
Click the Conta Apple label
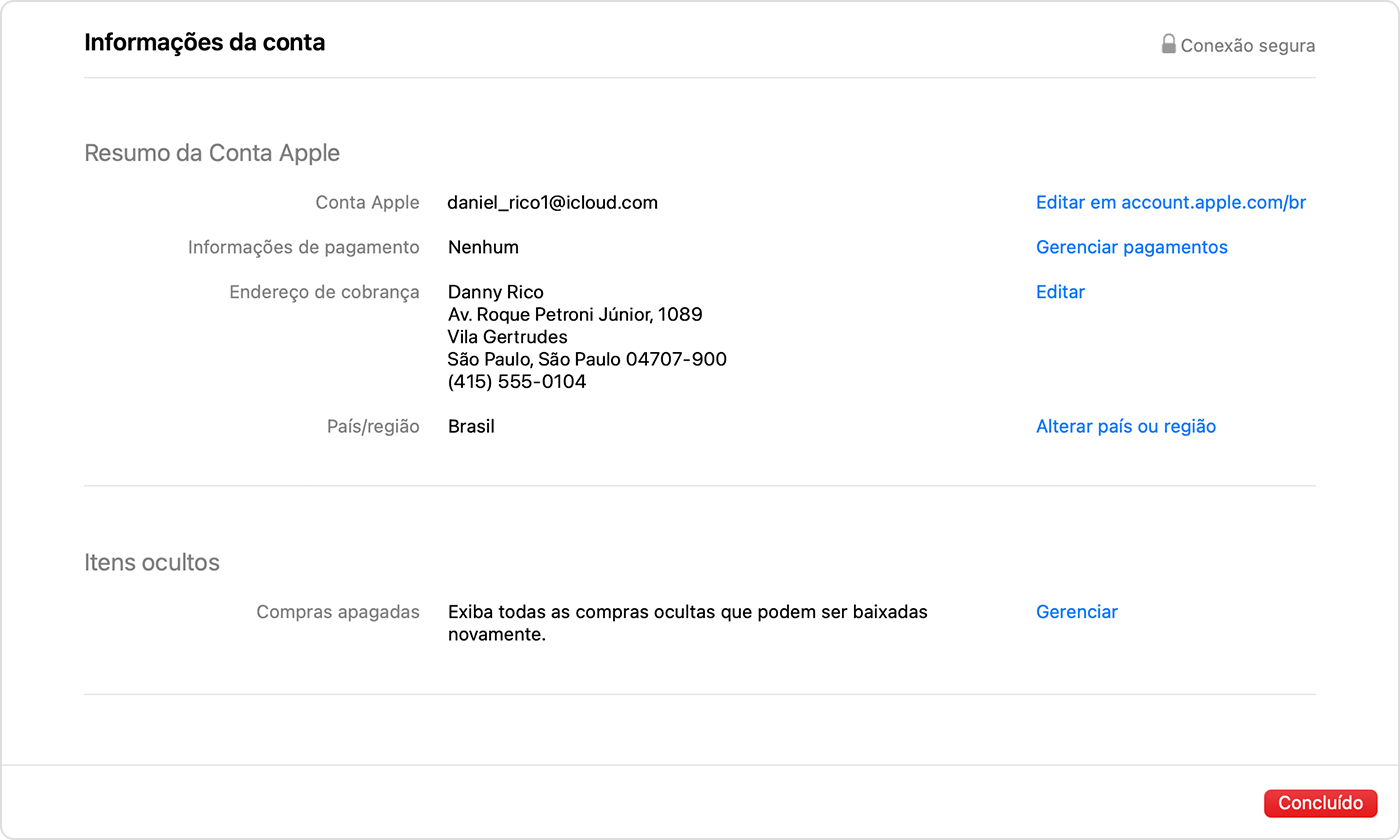point(367,202)
